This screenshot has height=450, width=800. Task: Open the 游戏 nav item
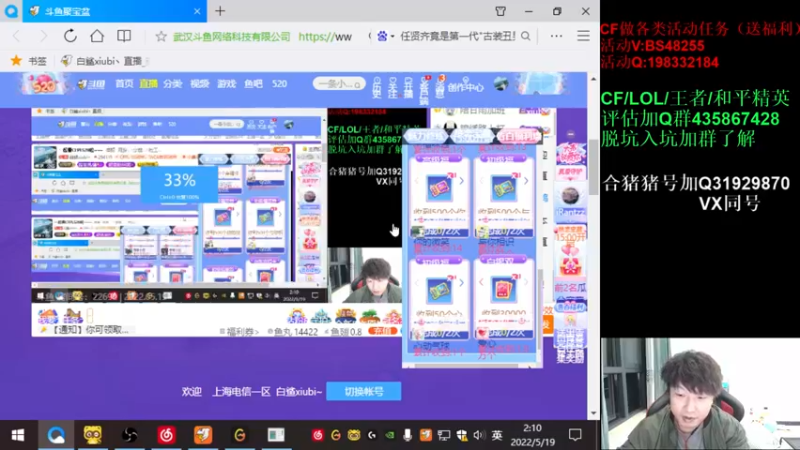(227, 84)
